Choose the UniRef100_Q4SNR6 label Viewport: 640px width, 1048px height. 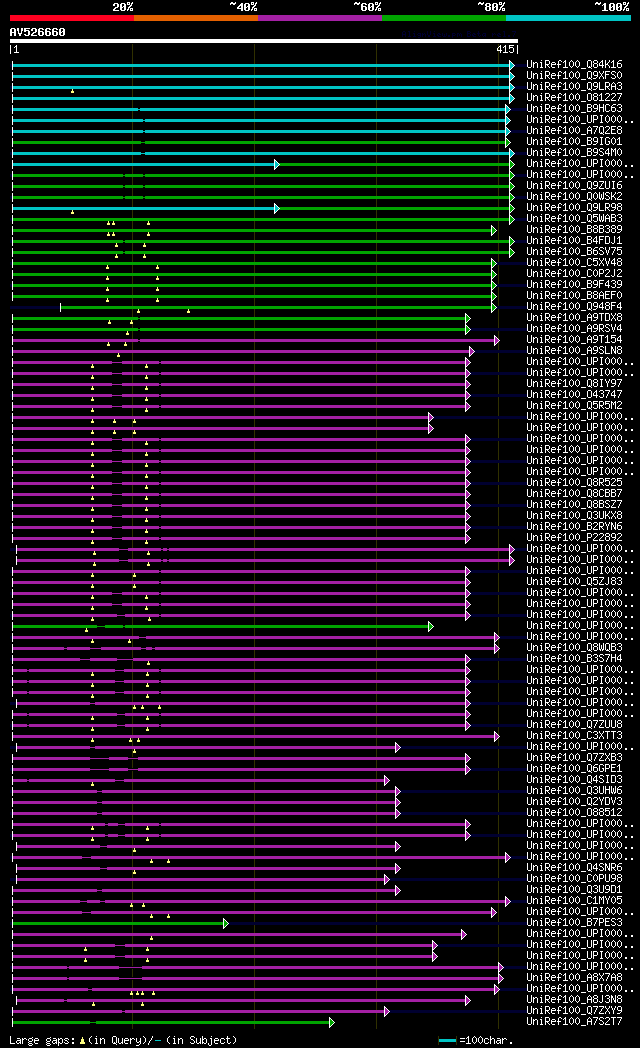574,868
